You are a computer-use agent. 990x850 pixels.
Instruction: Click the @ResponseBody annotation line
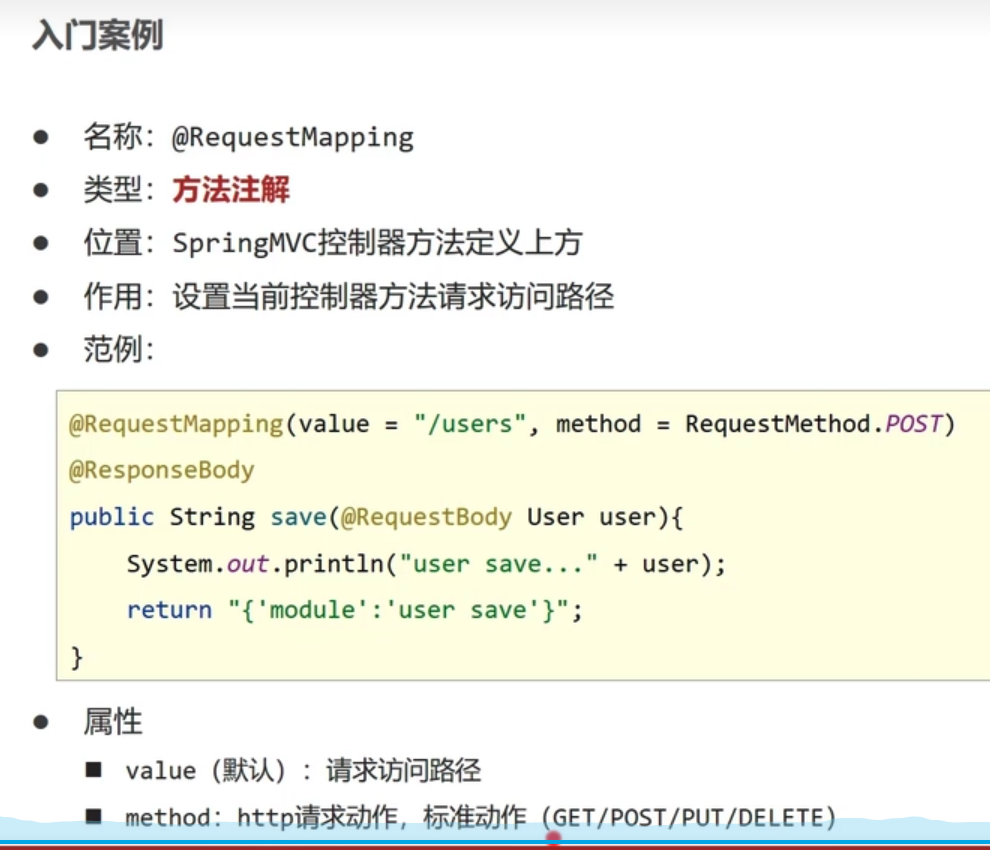coord(162,470)
